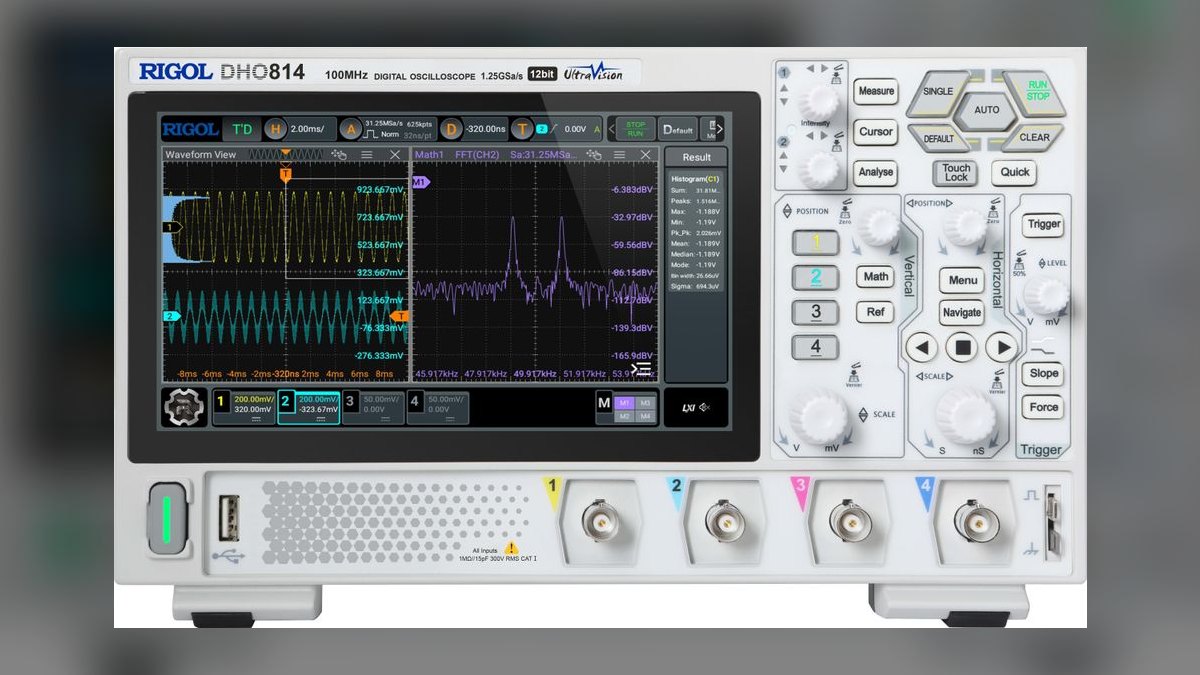Toggle the M4 math channel box
The width and height of the screenshot is (1200, 675).
[x=645, y=416]
